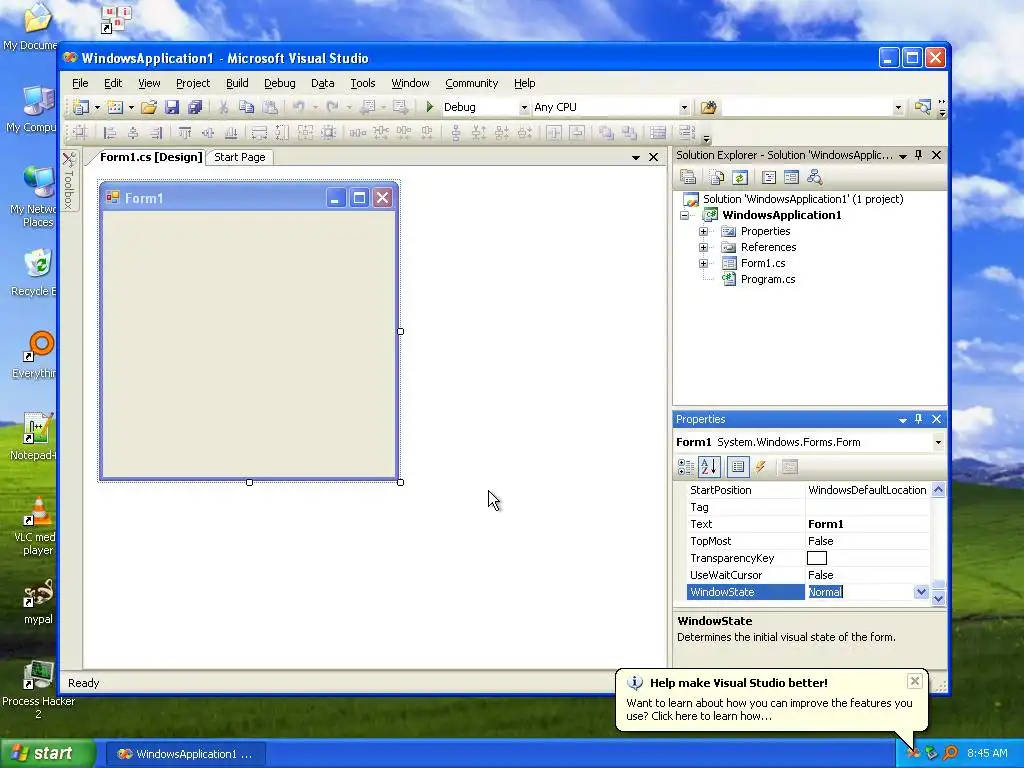Open the Form1 object selector dropdown
The image size is (1024, 768).
938,442
